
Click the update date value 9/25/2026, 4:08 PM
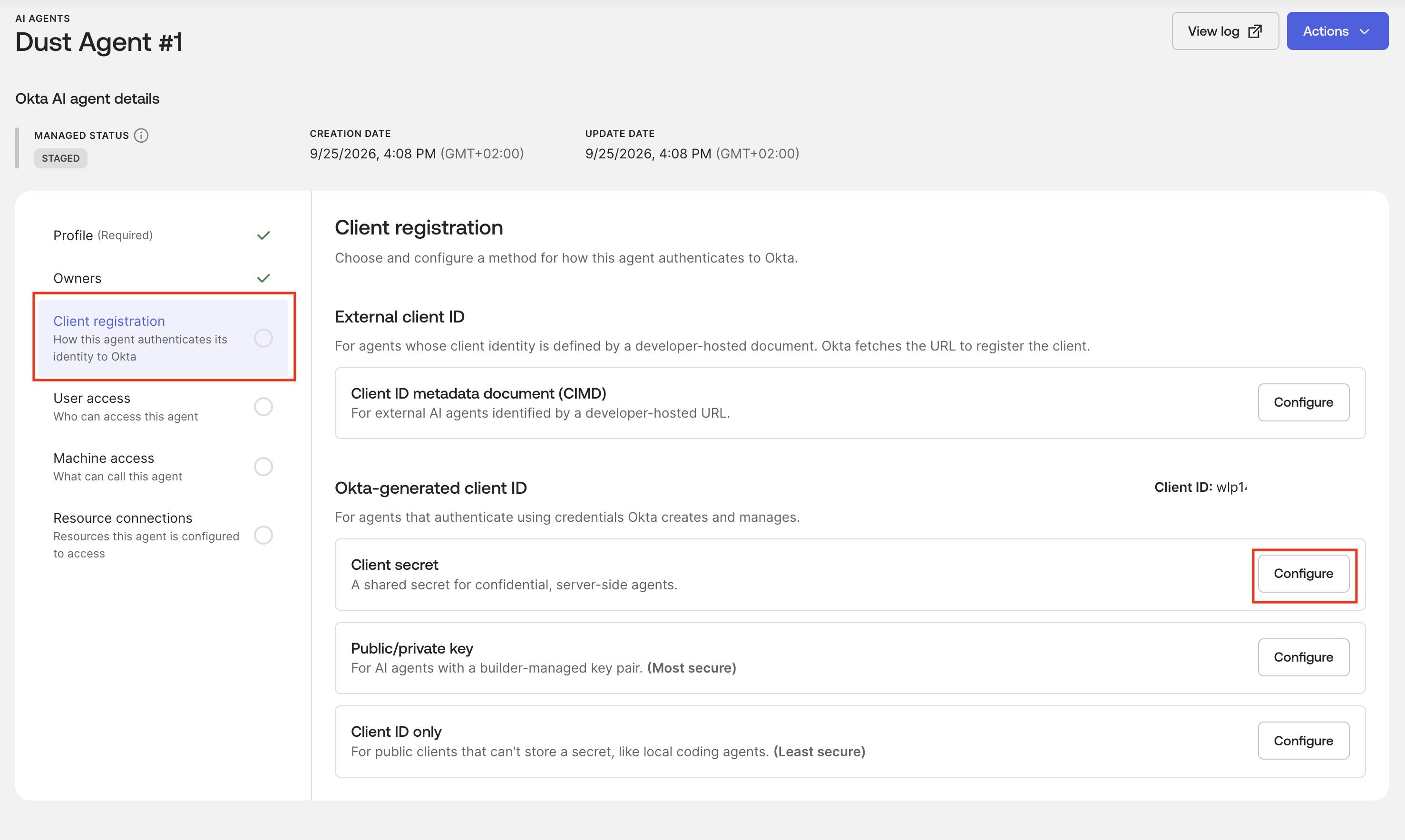pyautogui.click(x=648, y=154)
